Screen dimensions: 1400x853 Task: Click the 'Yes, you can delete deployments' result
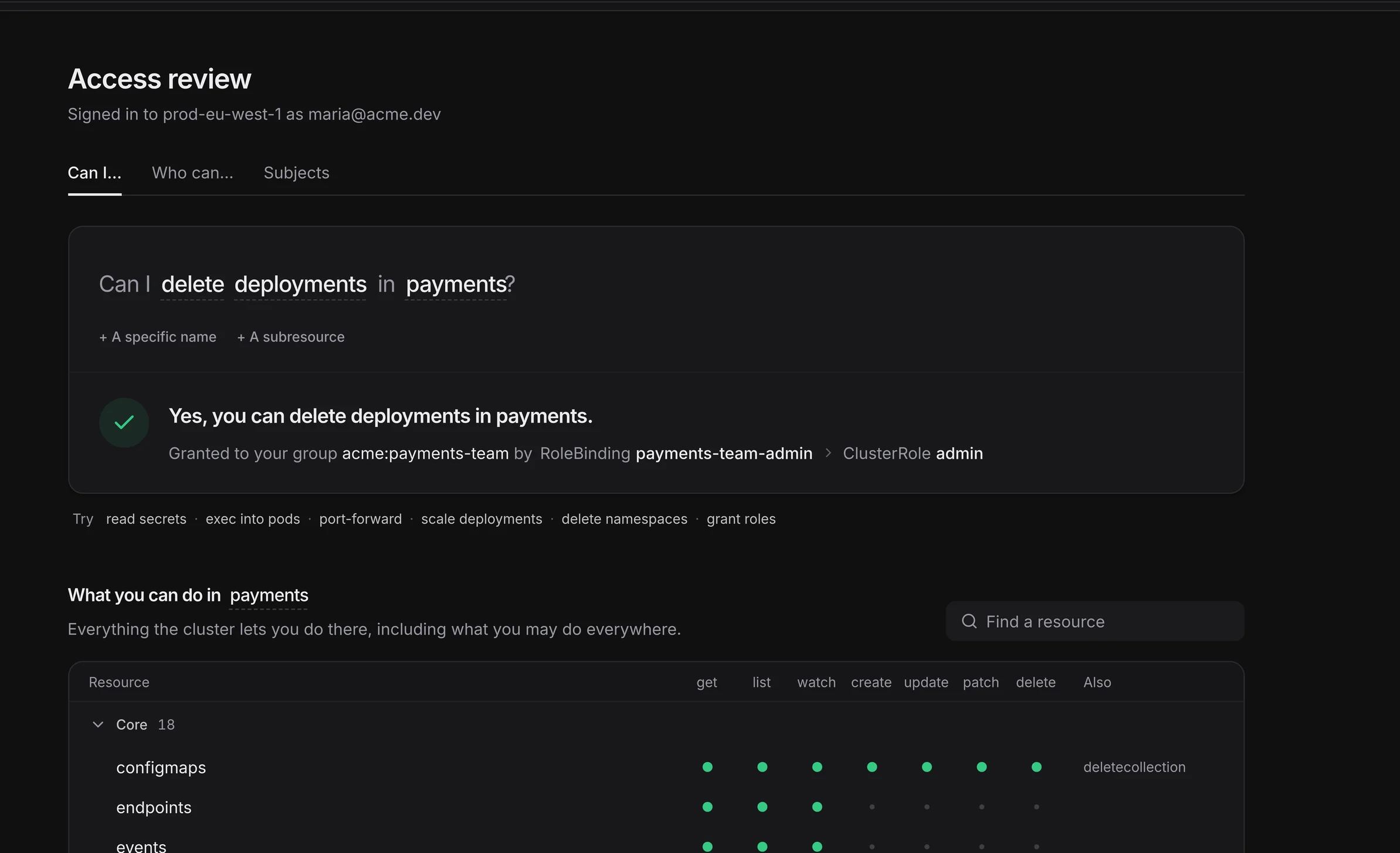click(381, 416)
